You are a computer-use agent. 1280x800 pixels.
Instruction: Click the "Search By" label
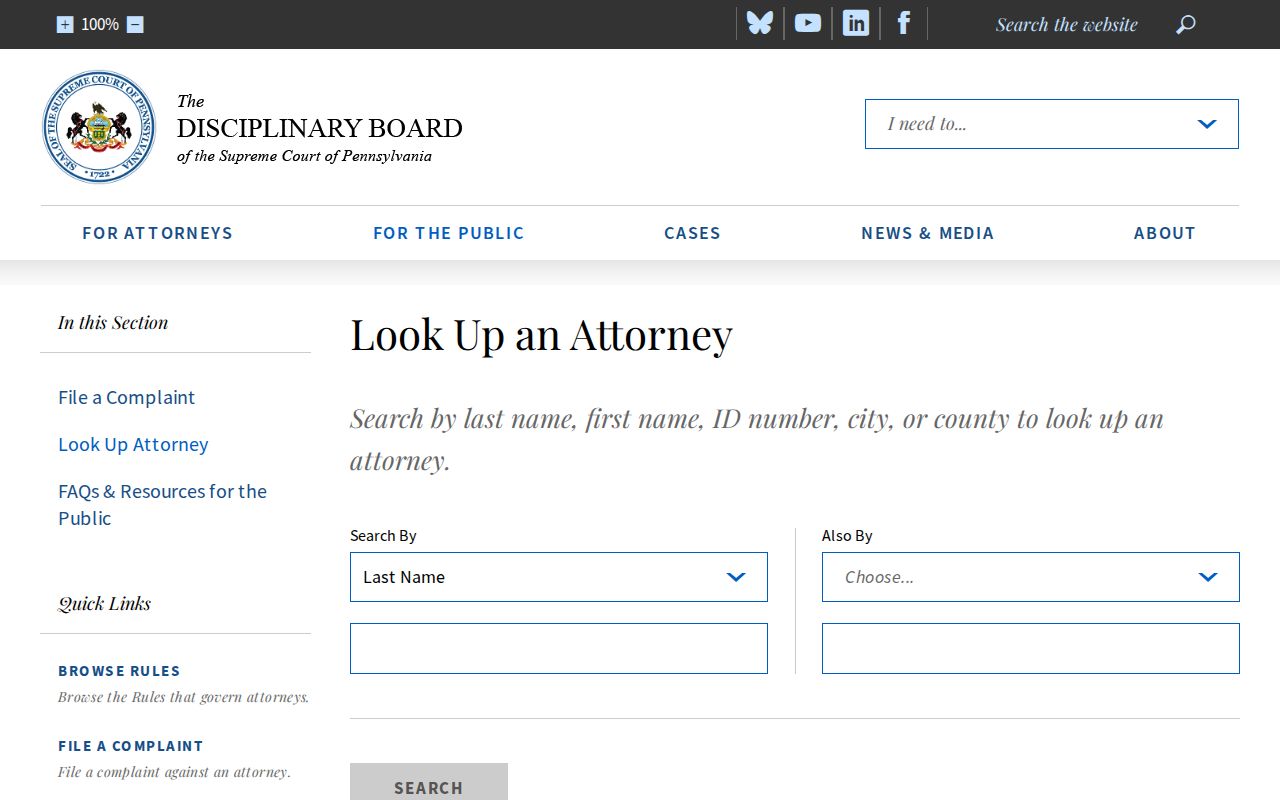coord(383,536)
